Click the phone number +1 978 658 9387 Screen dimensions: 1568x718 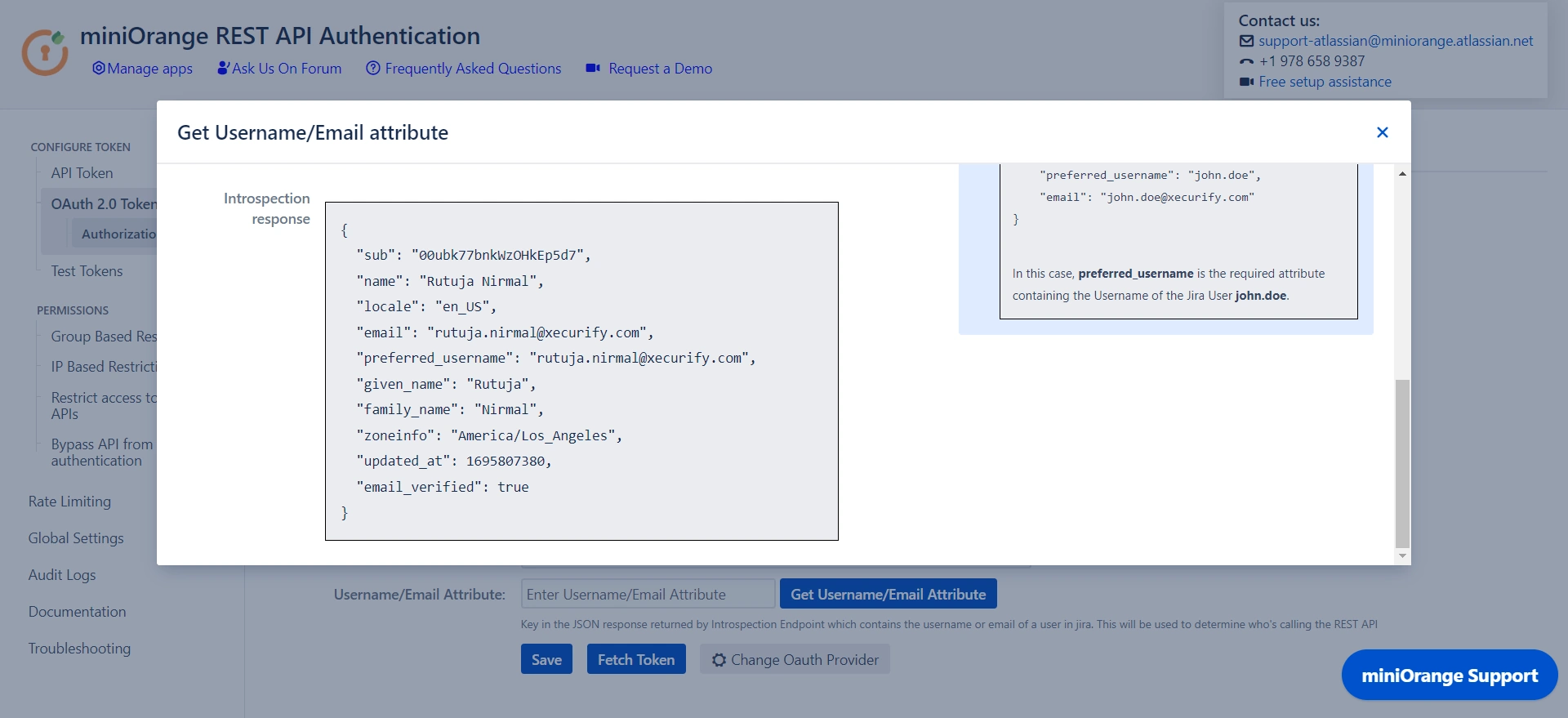pos(1312,61)
